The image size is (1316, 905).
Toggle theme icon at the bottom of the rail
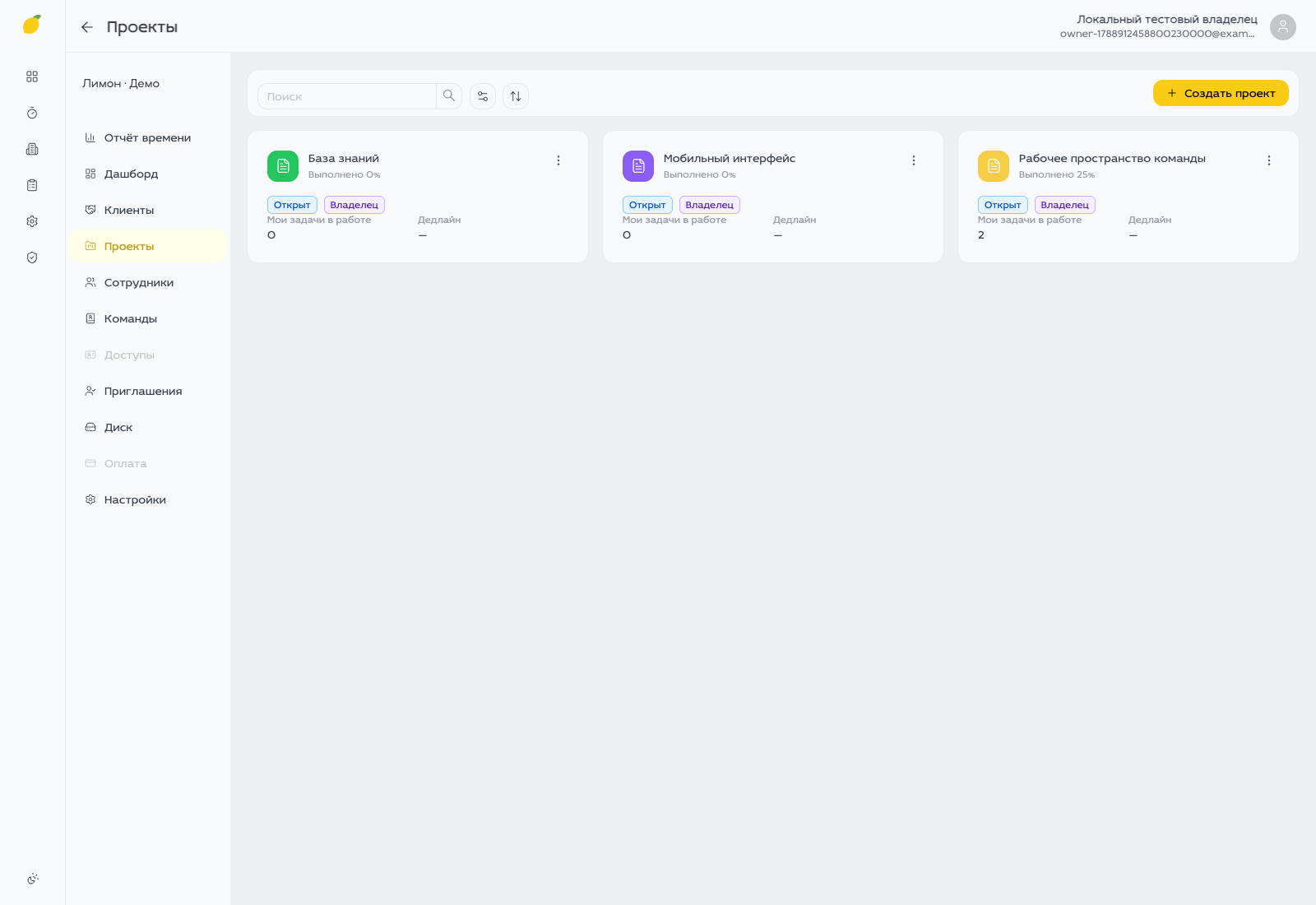(32, 879)
